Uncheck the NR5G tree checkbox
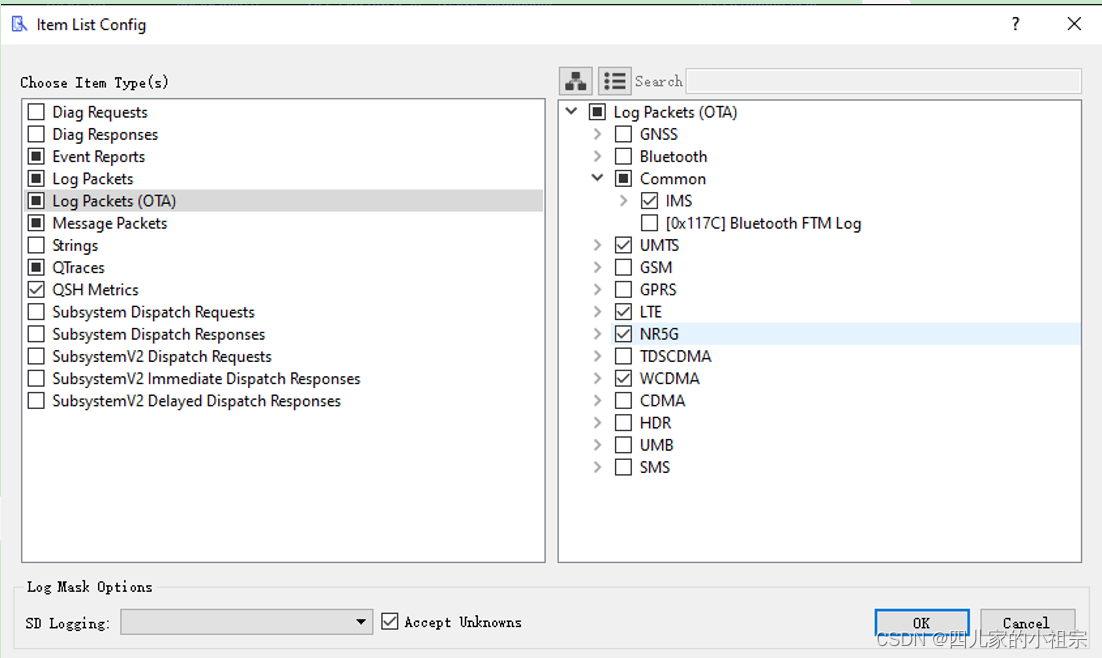1102x658 pixels. [623, 333]
